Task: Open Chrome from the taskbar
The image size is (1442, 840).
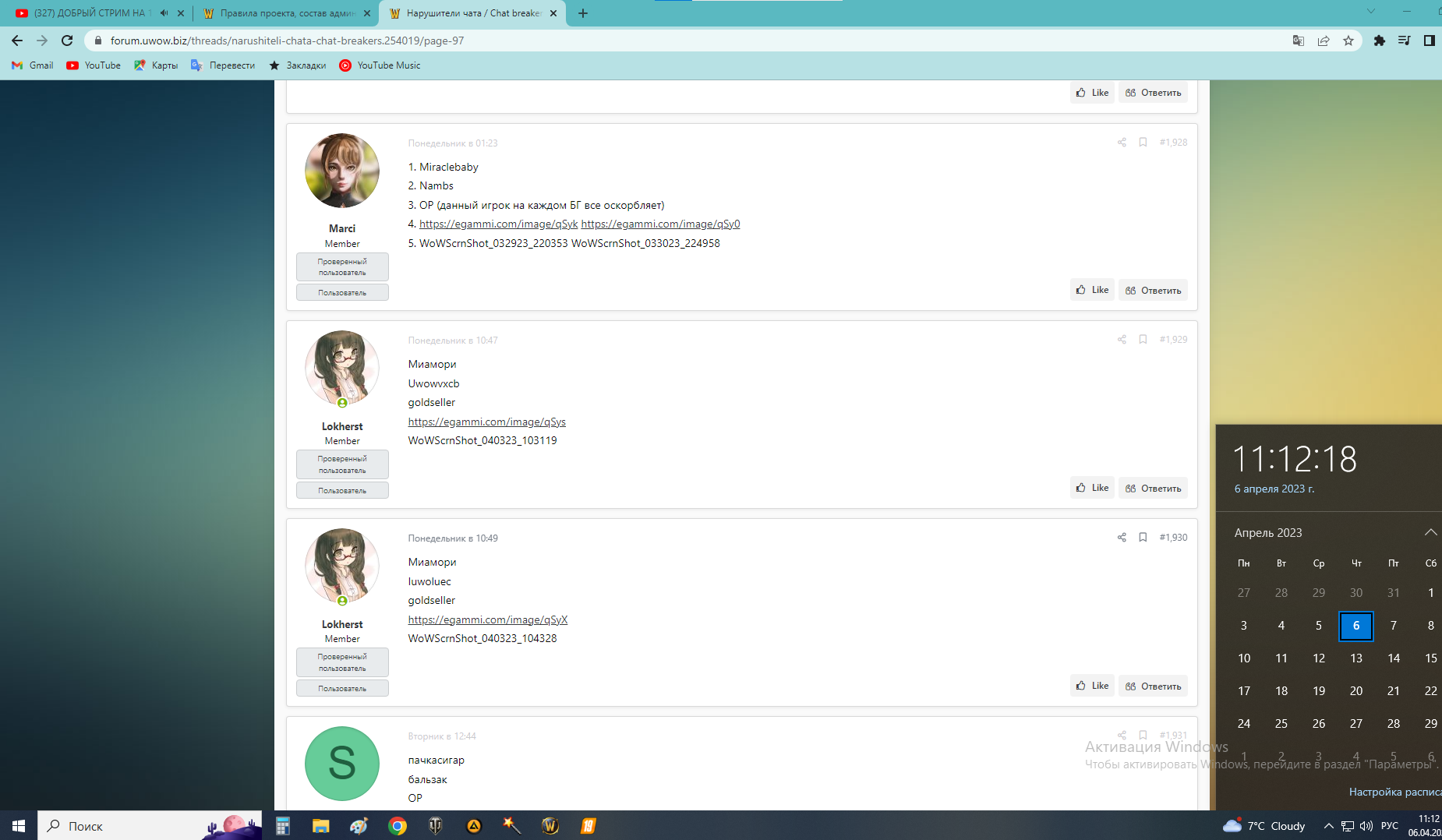Action: coord(398,826)
